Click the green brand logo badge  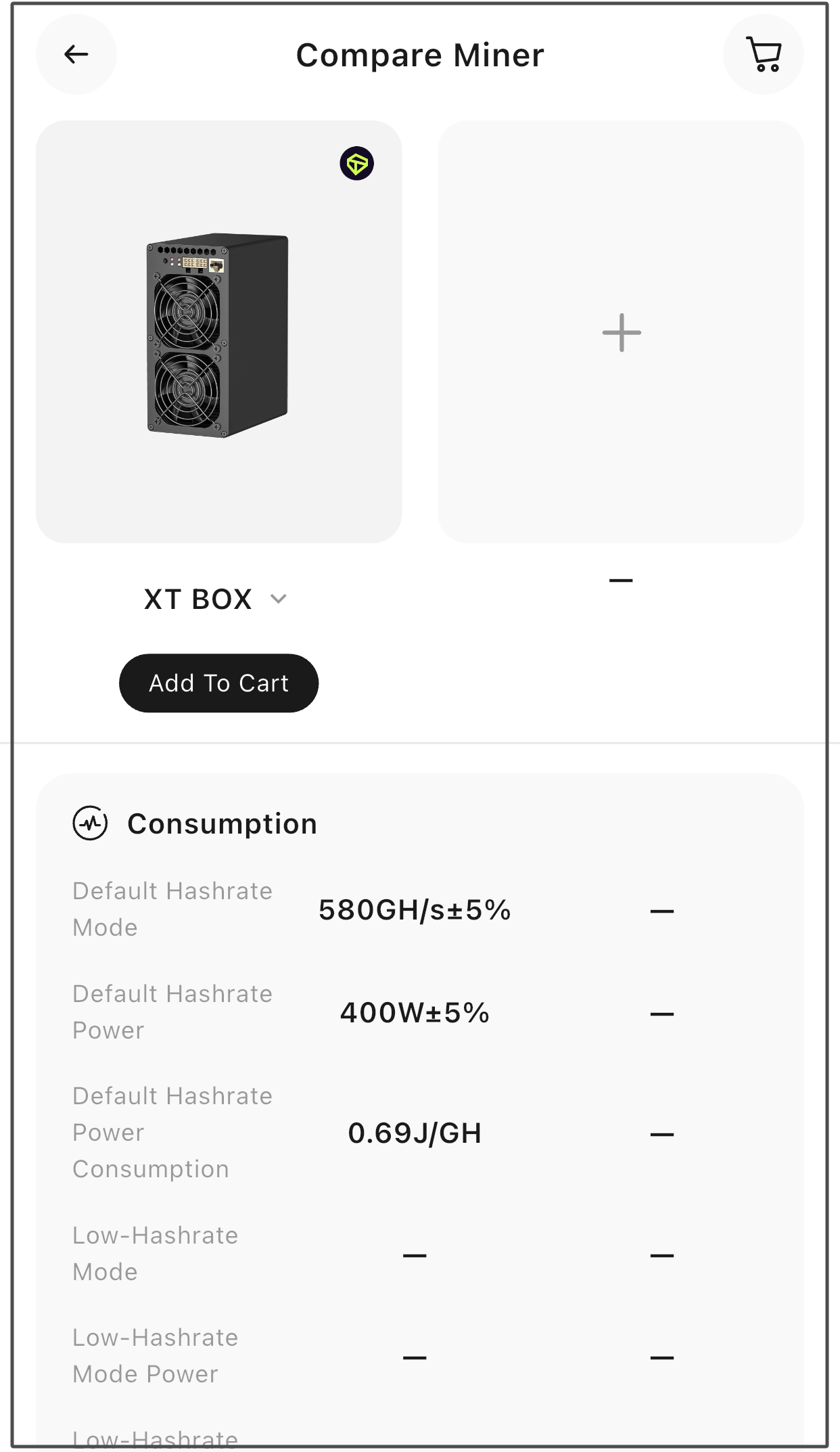click(x=356, y=163)
